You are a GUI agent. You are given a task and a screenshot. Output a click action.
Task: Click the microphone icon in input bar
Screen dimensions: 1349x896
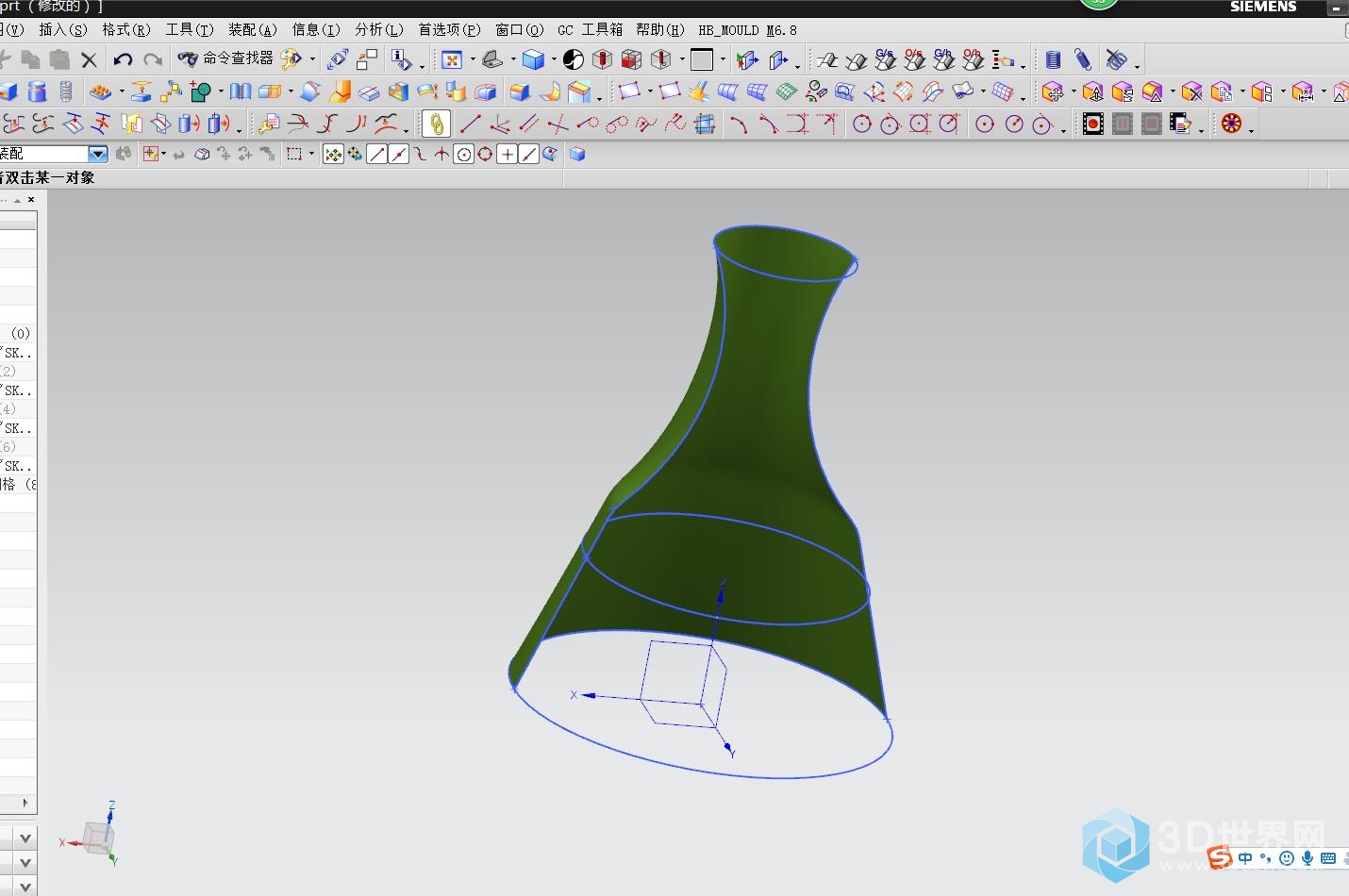pos(1307,858)
